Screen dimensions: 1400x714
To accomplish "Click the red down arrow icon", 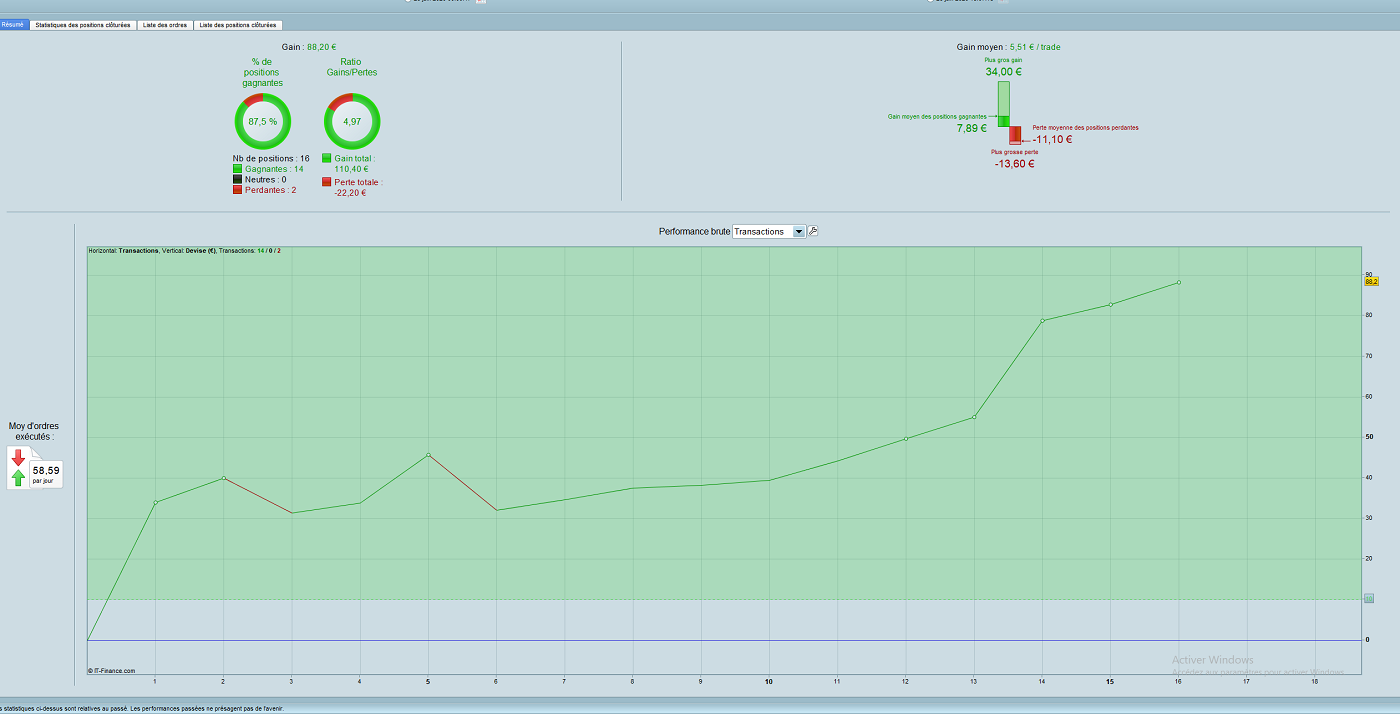I will point(18,457).
